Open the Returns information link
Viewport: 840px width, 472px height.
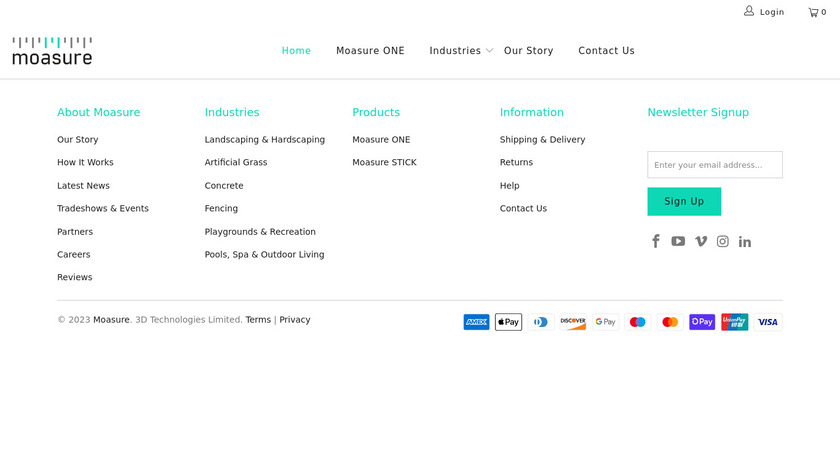(516, 162)
